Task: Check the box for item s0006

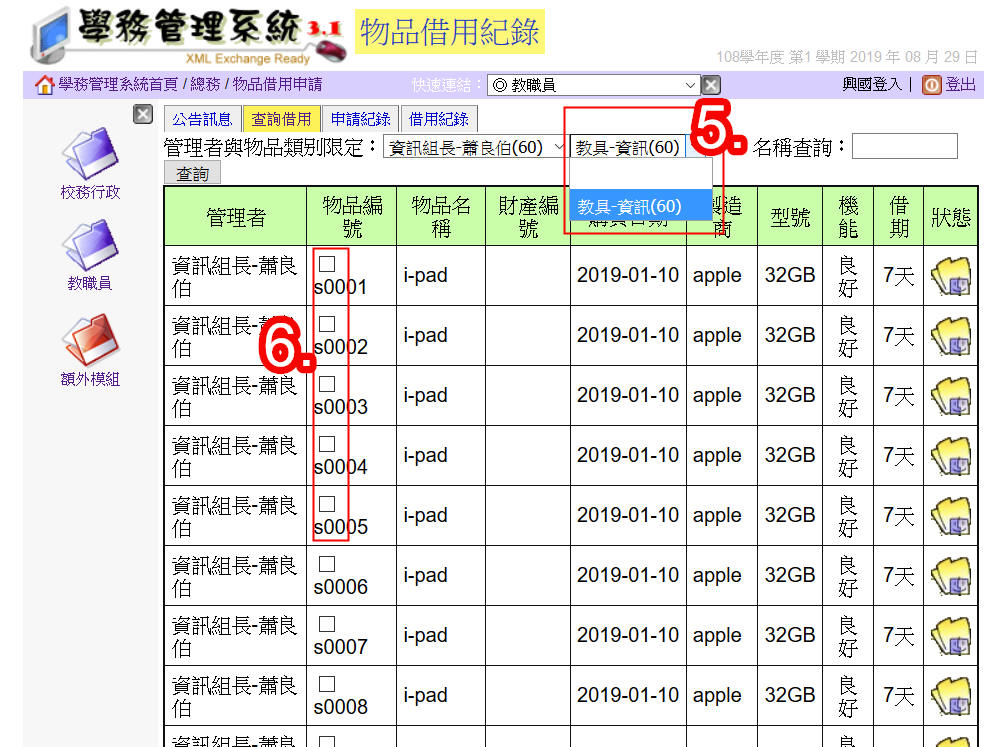Action: click(327, 564)
